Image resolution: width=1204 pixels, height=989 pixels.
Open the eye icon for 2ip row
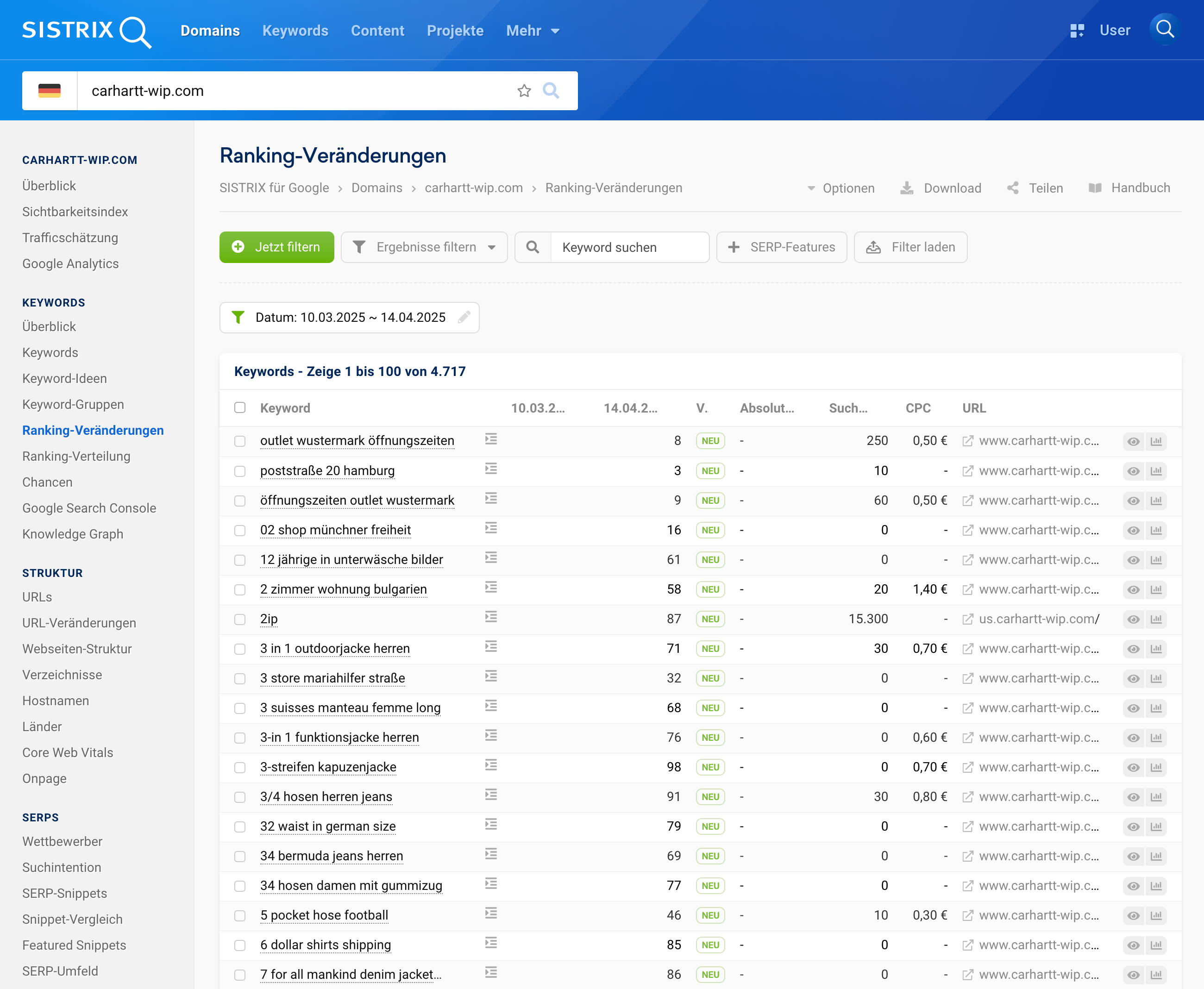tap(1133, 619)
